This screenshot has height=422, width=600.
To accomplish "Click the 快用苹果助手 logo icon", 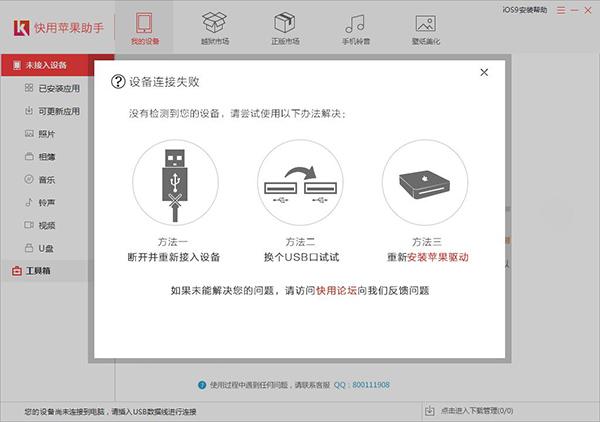I will tap(21, 28).
